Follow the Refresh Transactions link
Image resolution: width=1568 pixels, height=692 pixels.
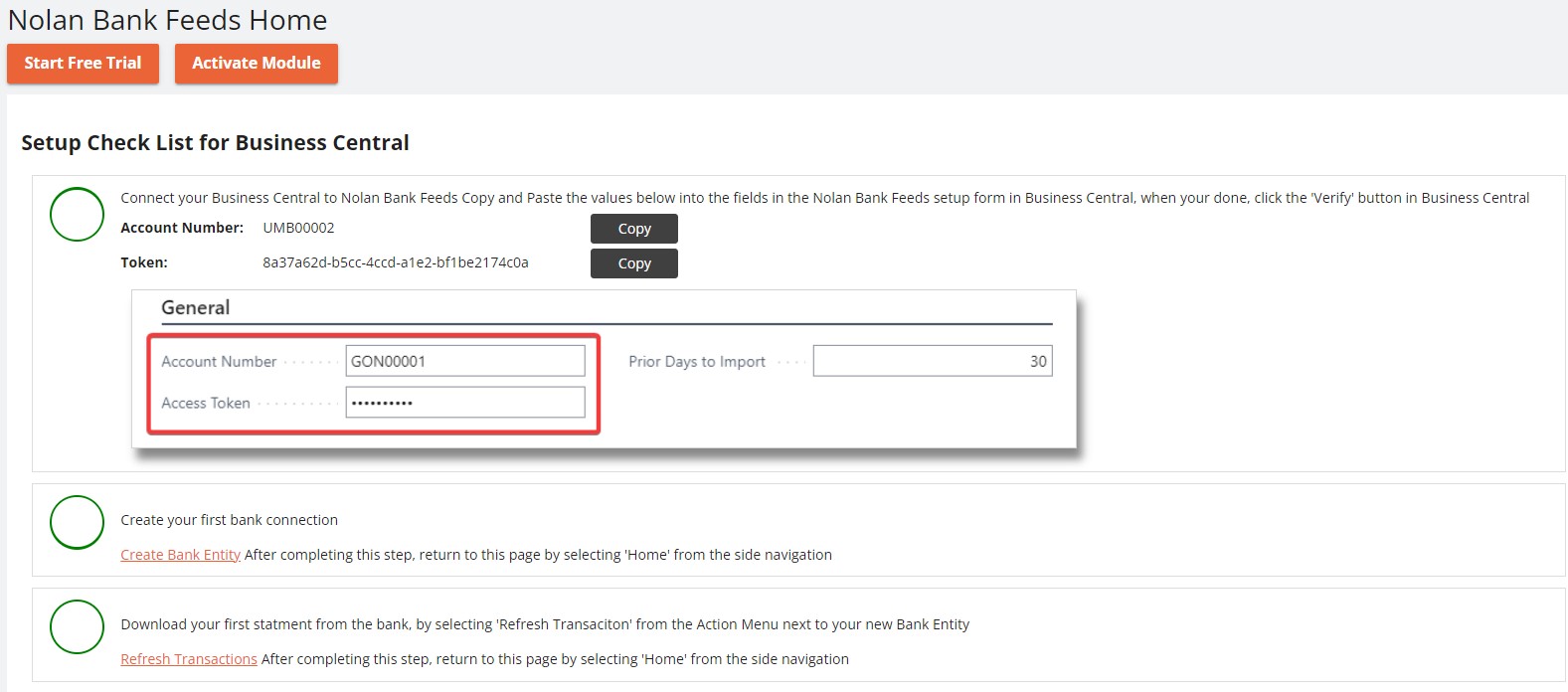188,659
